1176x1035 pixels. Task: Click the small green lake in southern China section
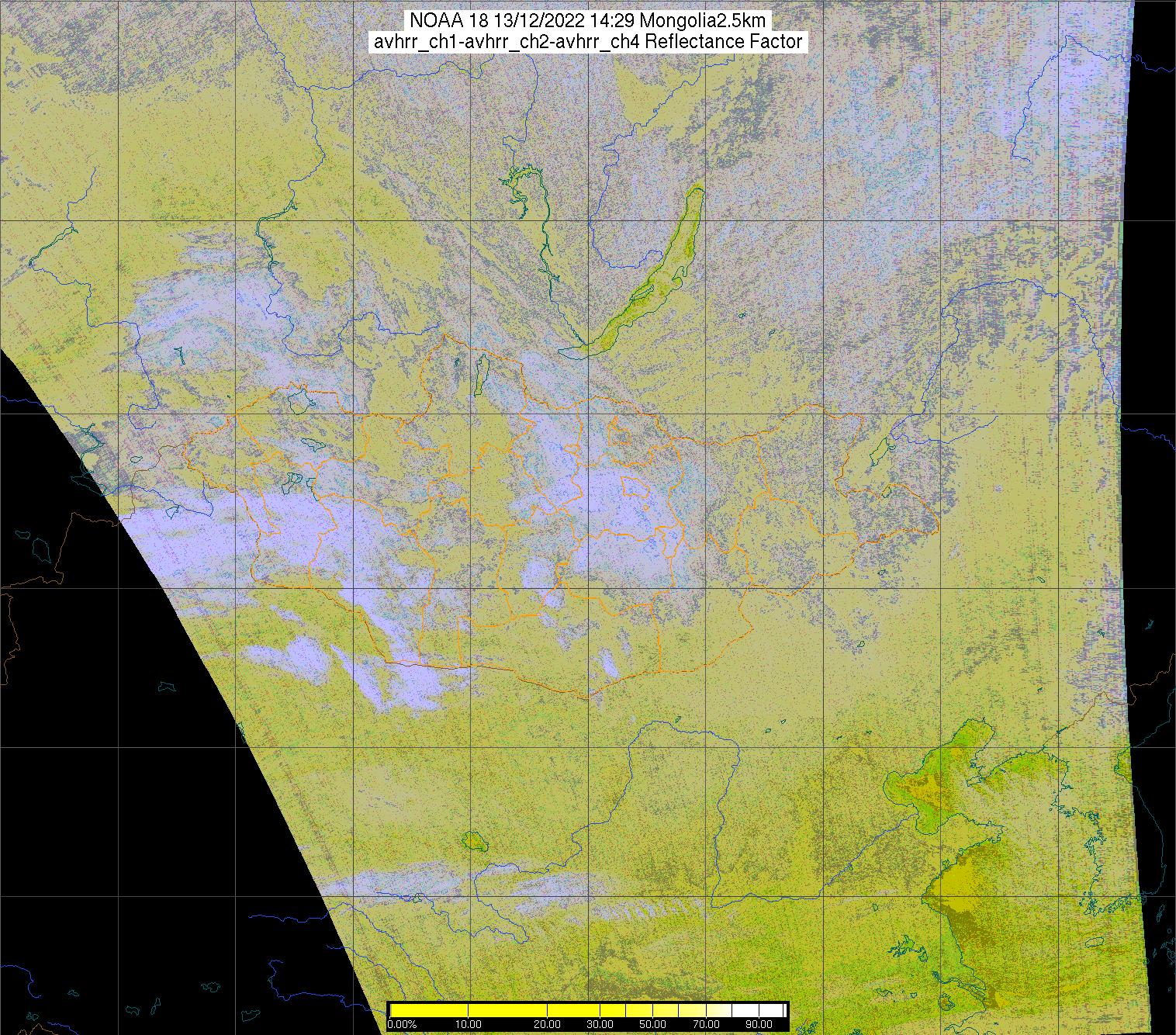[x=472, y=839]
